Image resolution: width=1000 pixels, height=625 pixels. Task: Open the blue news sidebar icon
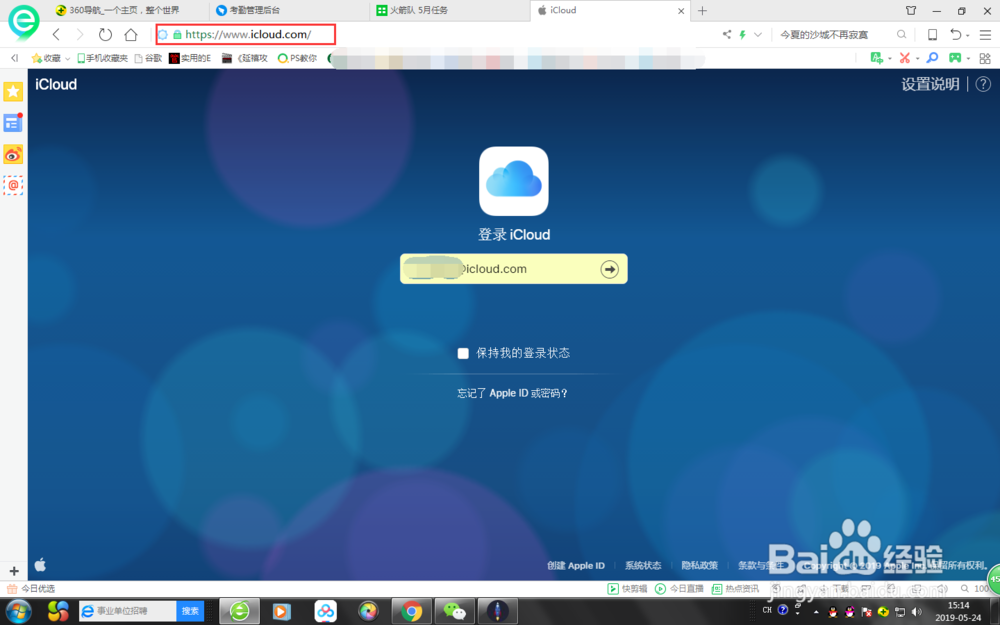tap(13, 122)
